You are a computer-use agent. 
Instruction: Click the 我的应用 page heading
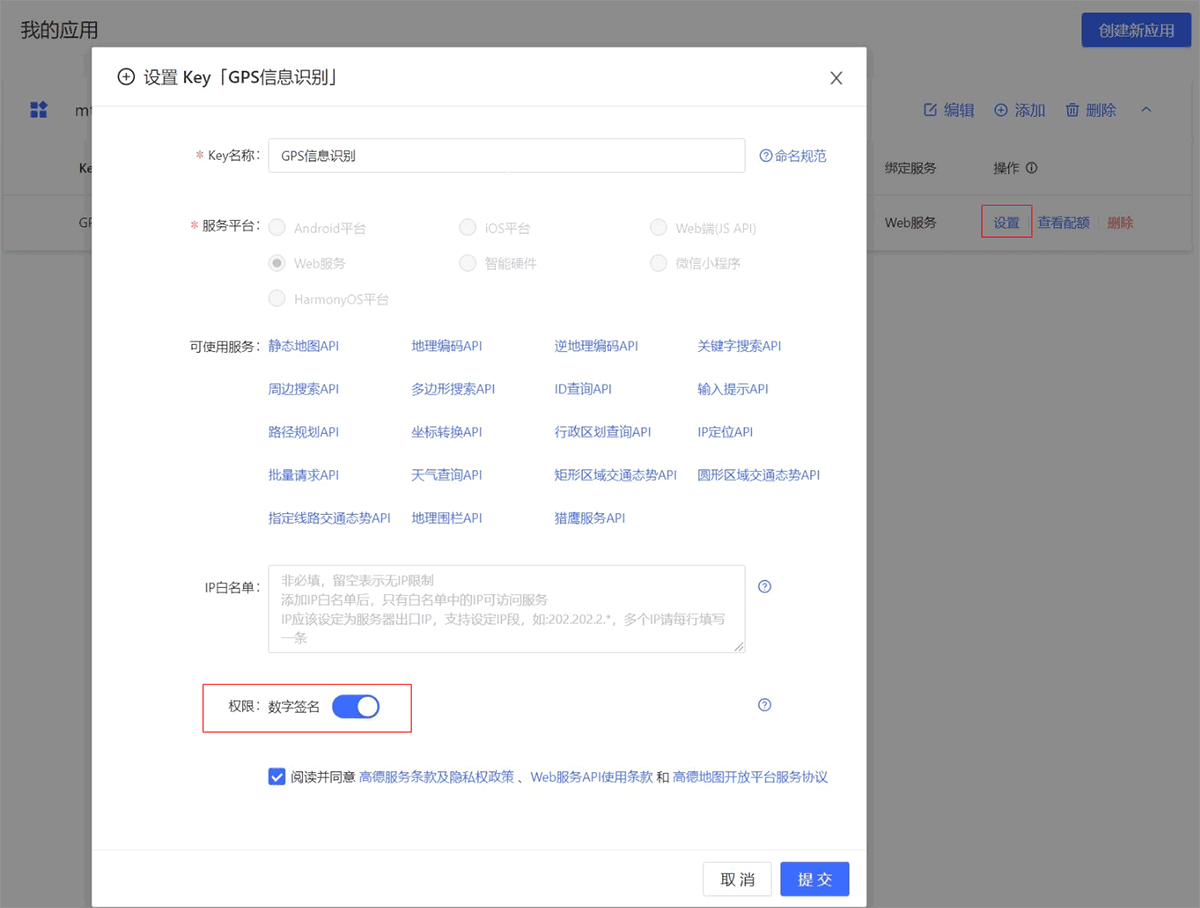59,30
